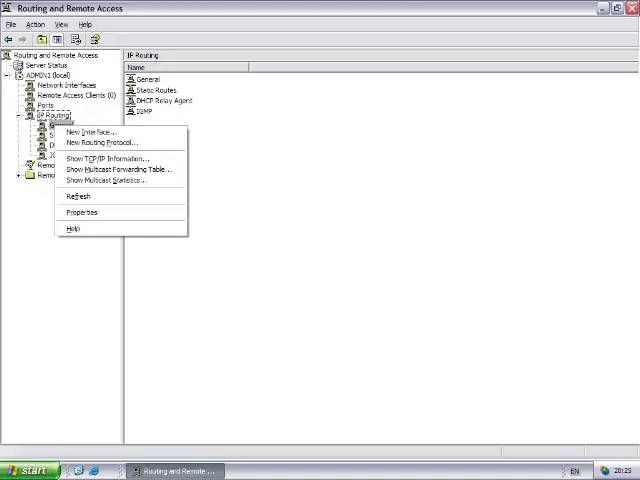Viewport: 640px width, 480px height.
Task: Select Remote Access Clients (0) node
Action: pyautogui.click(x=77, y=96)
